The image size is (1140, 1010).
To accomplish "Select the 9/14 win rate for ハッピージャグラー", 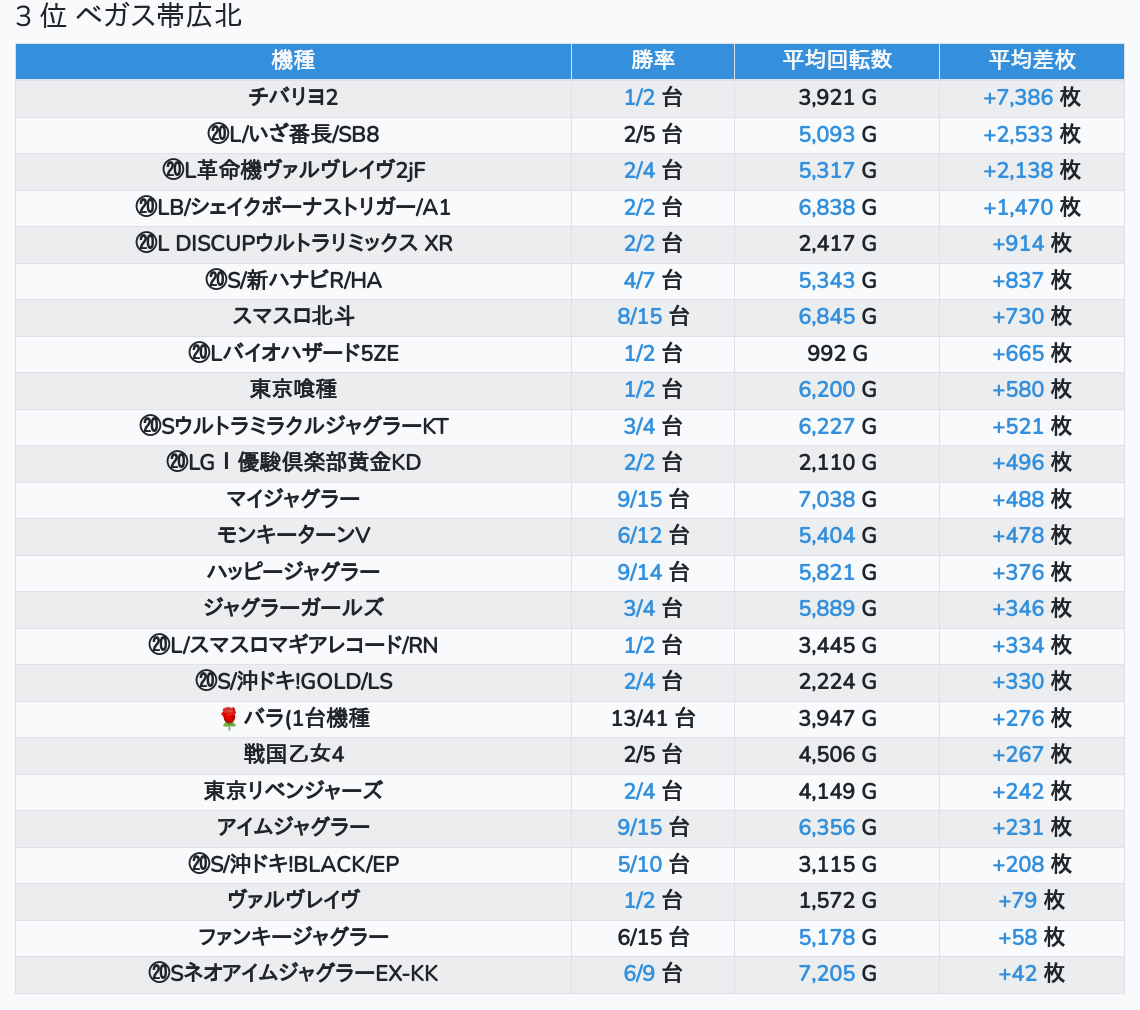I will point(640,572).
